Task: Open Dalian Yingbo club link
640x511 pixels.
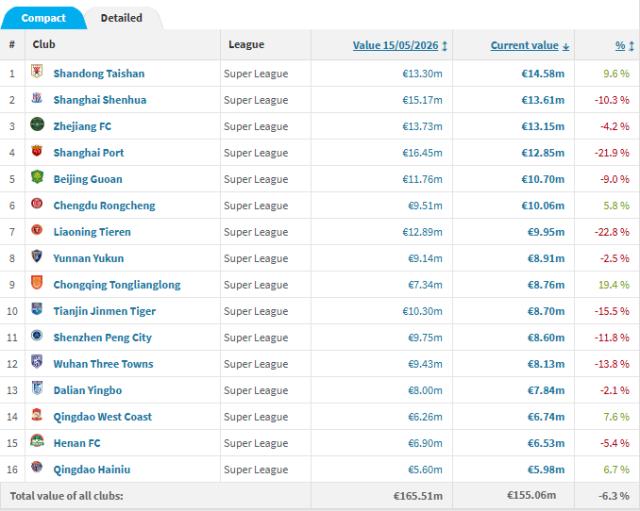Action: tap(88, 390)
